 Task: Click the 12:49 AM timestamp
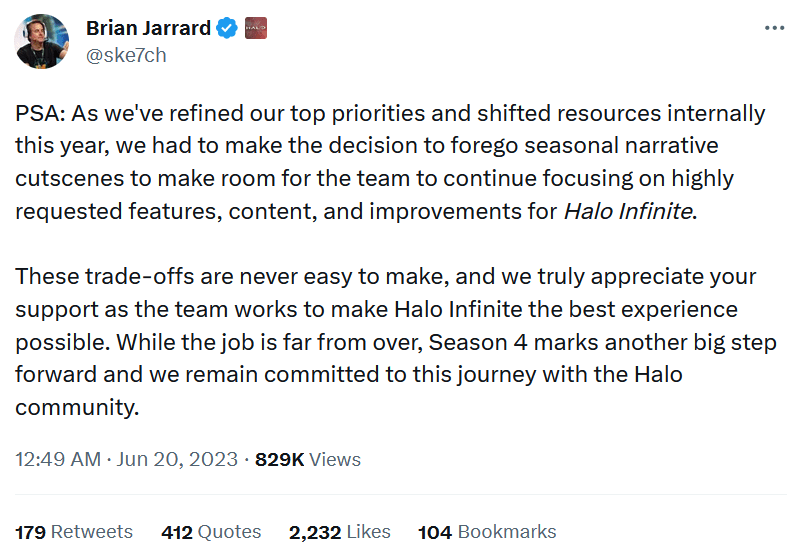point(57,460)
